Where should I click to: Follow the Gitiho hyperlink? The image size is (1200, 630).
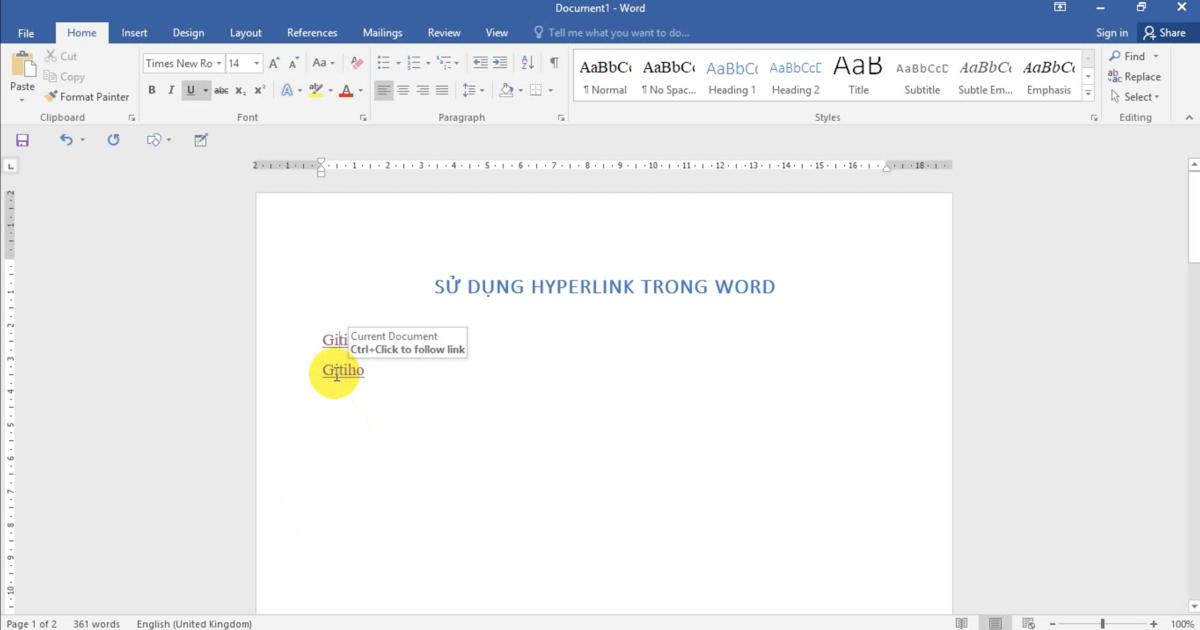click(x=343, y=371)
